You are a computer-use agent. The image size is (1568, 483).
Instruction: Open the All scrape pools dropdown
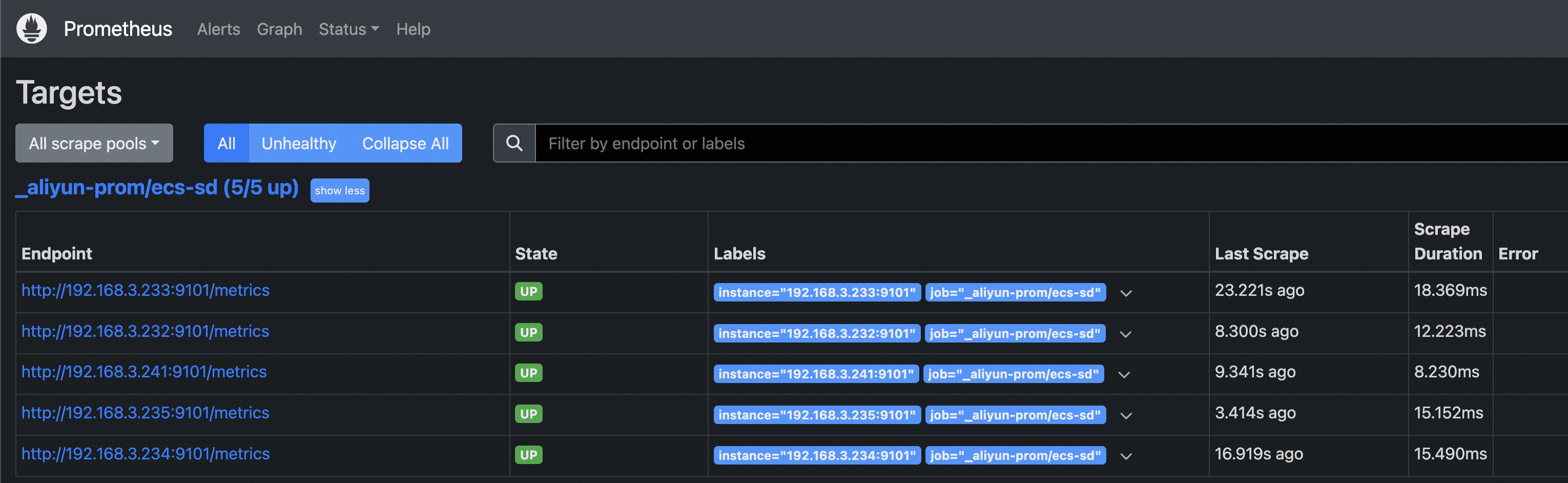tap(94, 143)
